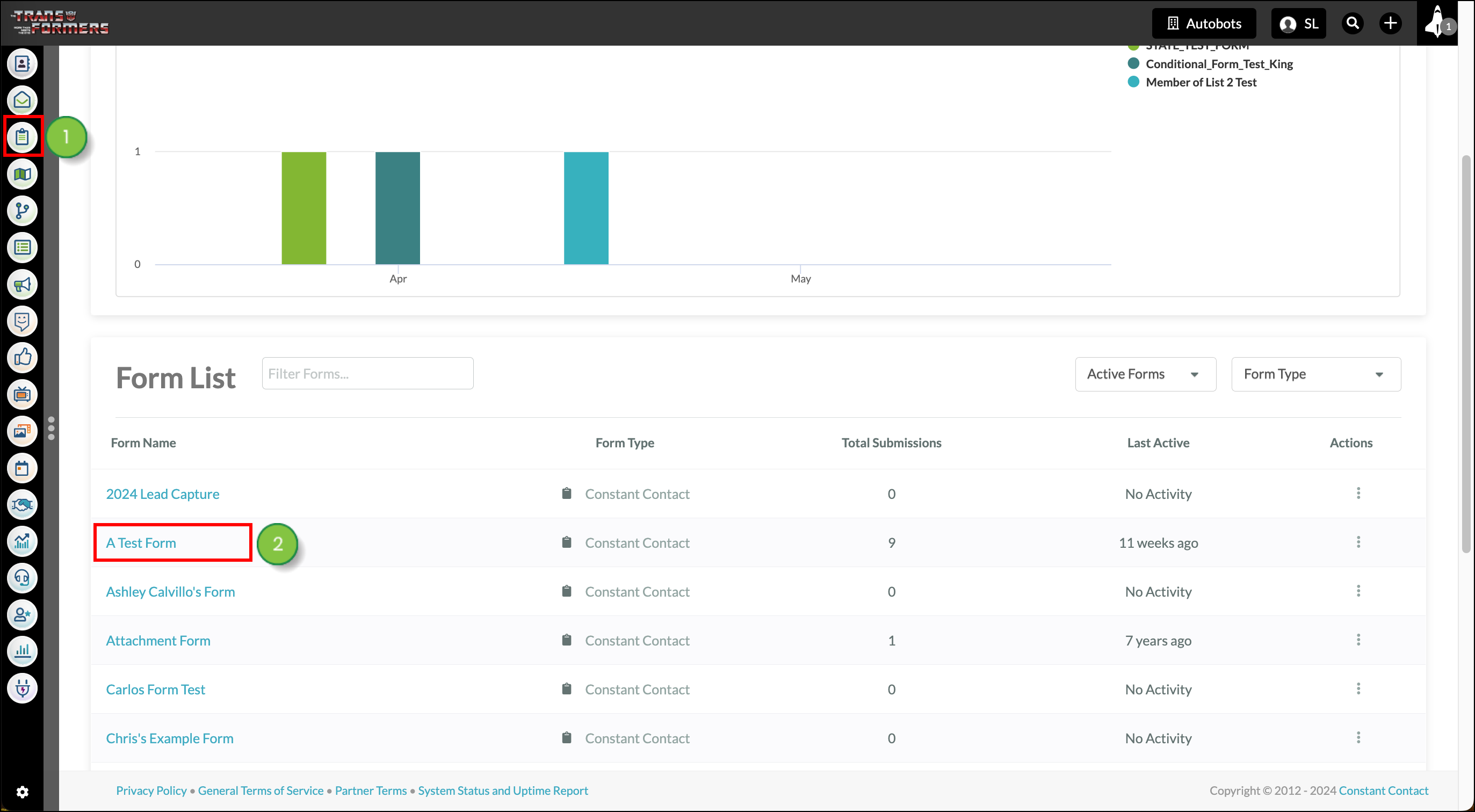Screen dimensions: 1475x812
Task: Open the A Test Form link
Action: pyautogui.click(x=141, y=542)
